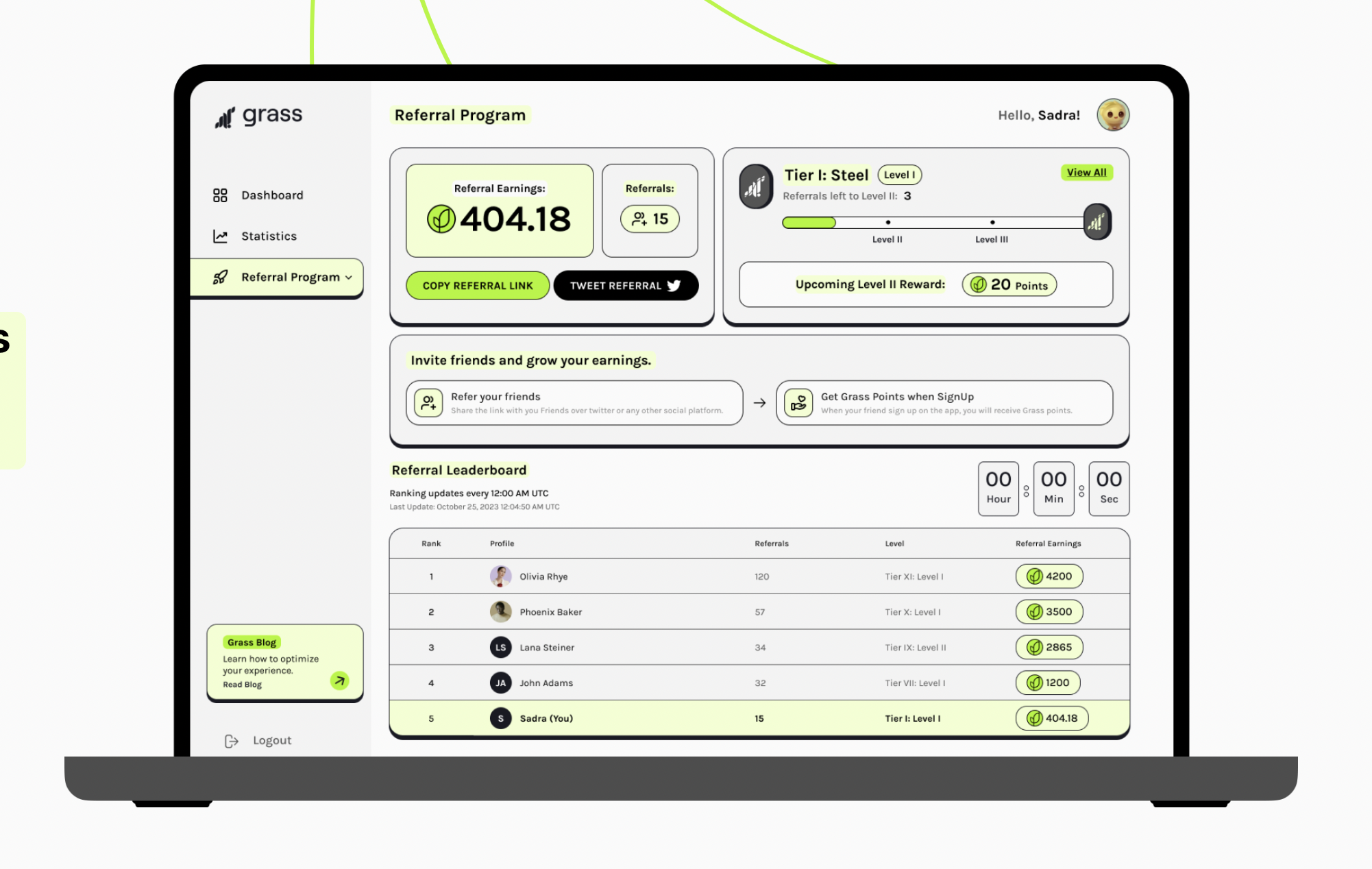Image resolution: width=1372 pixels, height=869 pixels.
Task: Expand the leaderboard hours stepper control
Action: click(x=997, y=487)
